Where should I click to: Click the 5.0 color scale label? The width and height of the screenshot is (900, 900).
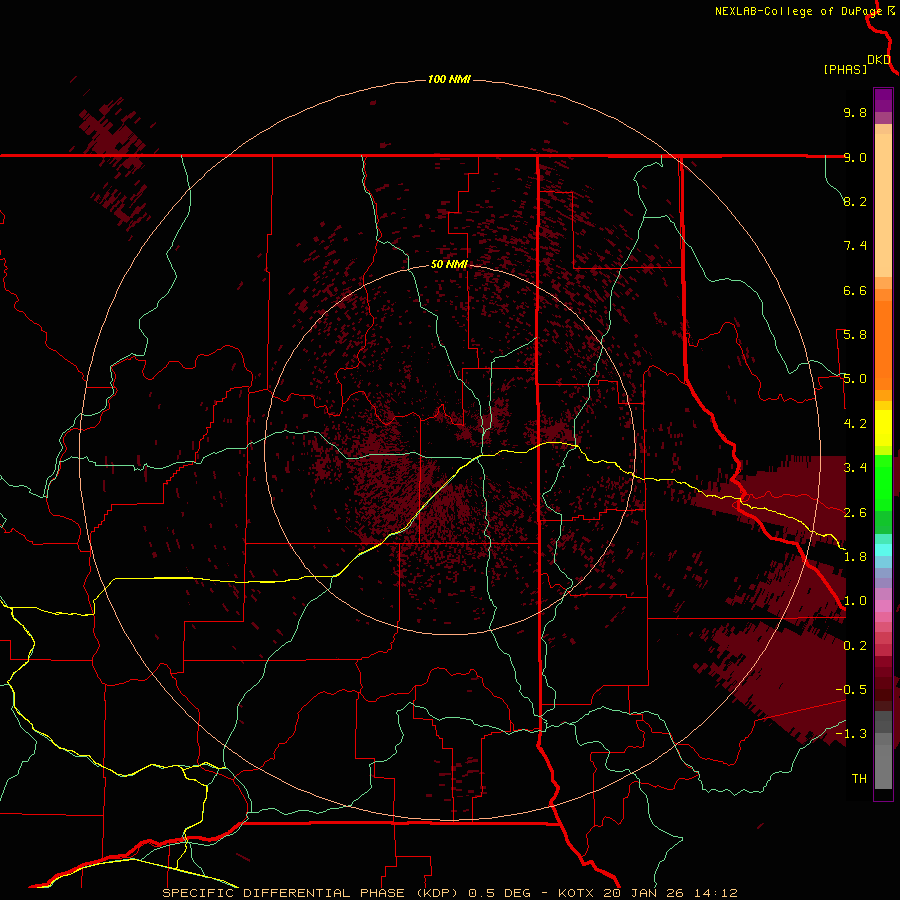855,379
